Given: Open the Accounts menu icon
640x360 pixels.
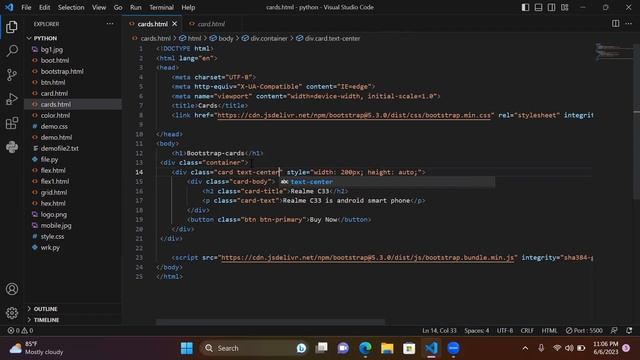Looking at the screenshot, I should coord(12,289).
